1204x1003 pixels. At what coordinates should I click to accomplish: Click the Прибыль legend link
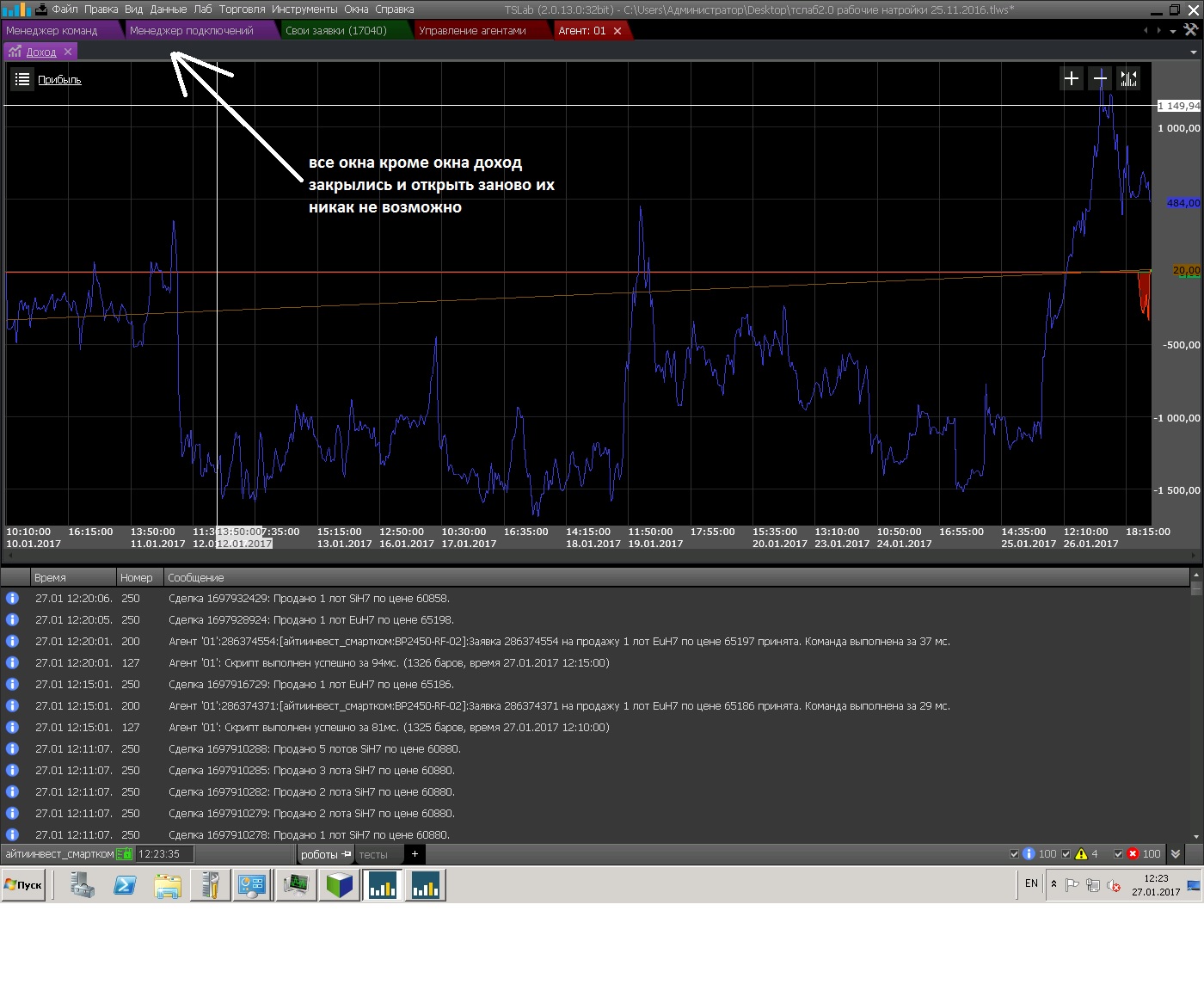pyautogui.click(x=59, y=80)
